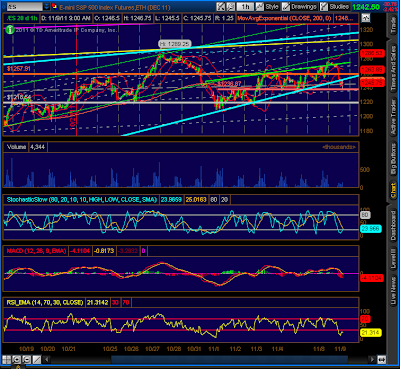This screenshot has height=369, width=400.
Task: Open the Studies menu
Action: pos(335,7)
